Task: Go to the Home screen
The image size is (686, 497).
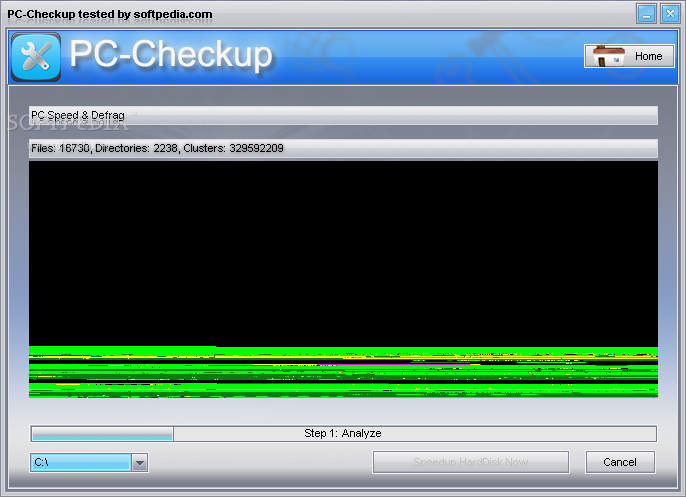Action: 629,56
